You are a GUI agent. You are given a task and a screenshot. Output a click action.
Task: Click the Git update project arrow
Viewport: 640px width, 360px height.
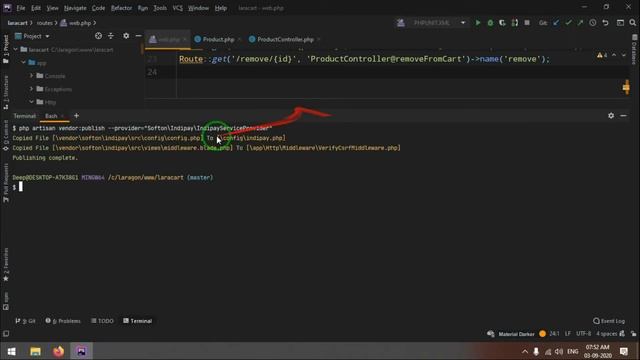click(556, 23)
